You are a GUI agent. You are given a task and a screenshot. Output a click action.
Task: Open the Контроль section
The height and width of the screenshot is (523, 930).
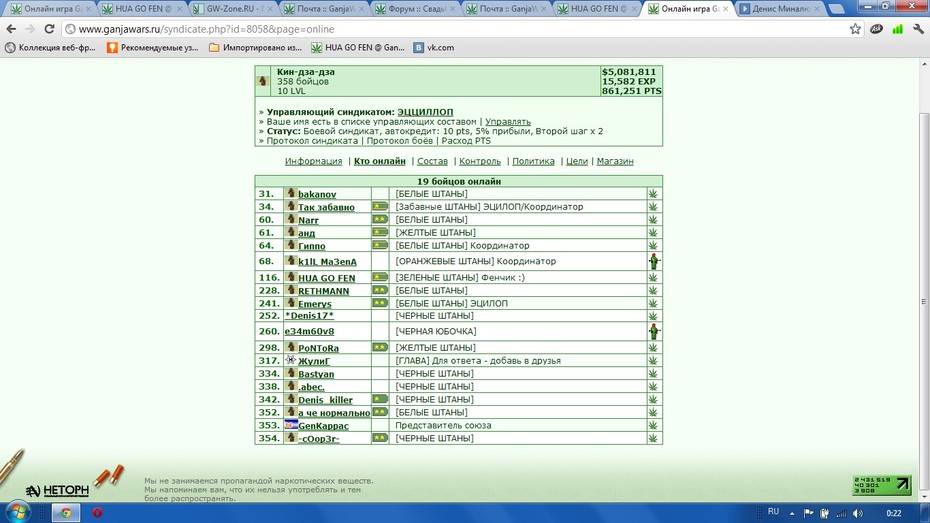coord(480,161)
